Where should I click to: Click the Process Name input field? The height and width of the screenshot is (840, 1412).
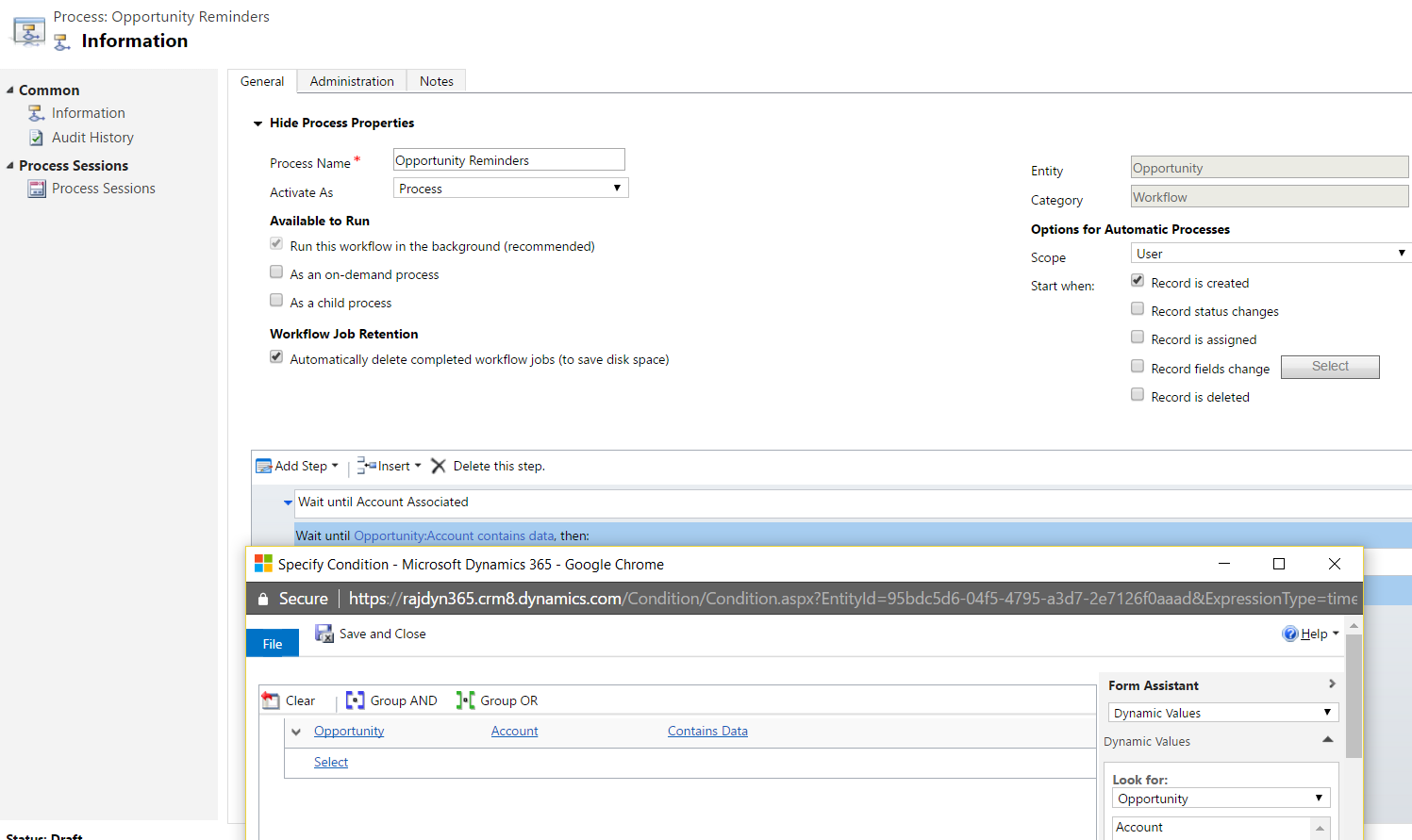(x=508, y=160)
